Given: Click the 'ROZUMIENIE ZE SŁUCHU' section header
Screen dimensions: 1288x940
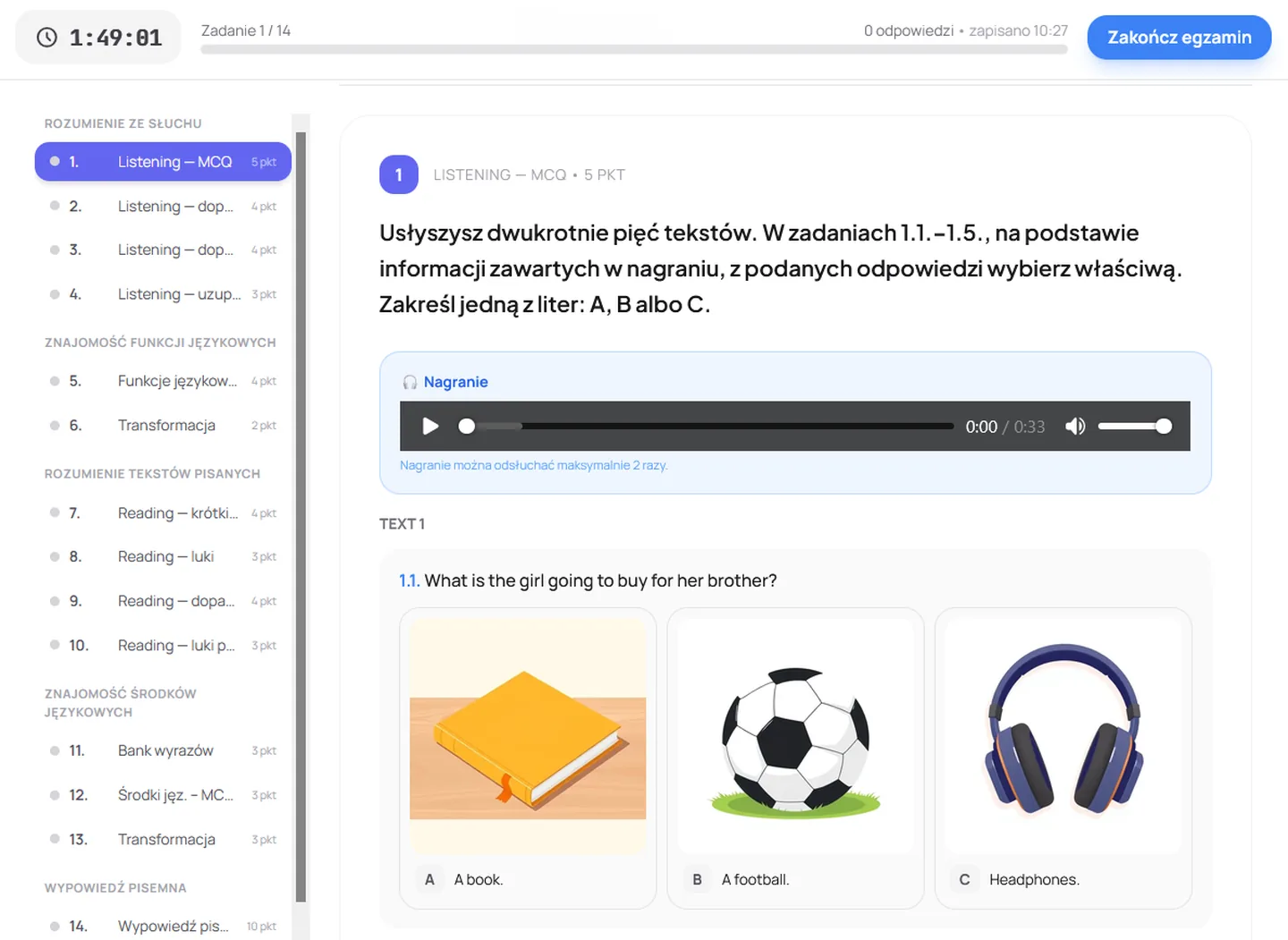Looking at the screenshot, I should point(123,123).
